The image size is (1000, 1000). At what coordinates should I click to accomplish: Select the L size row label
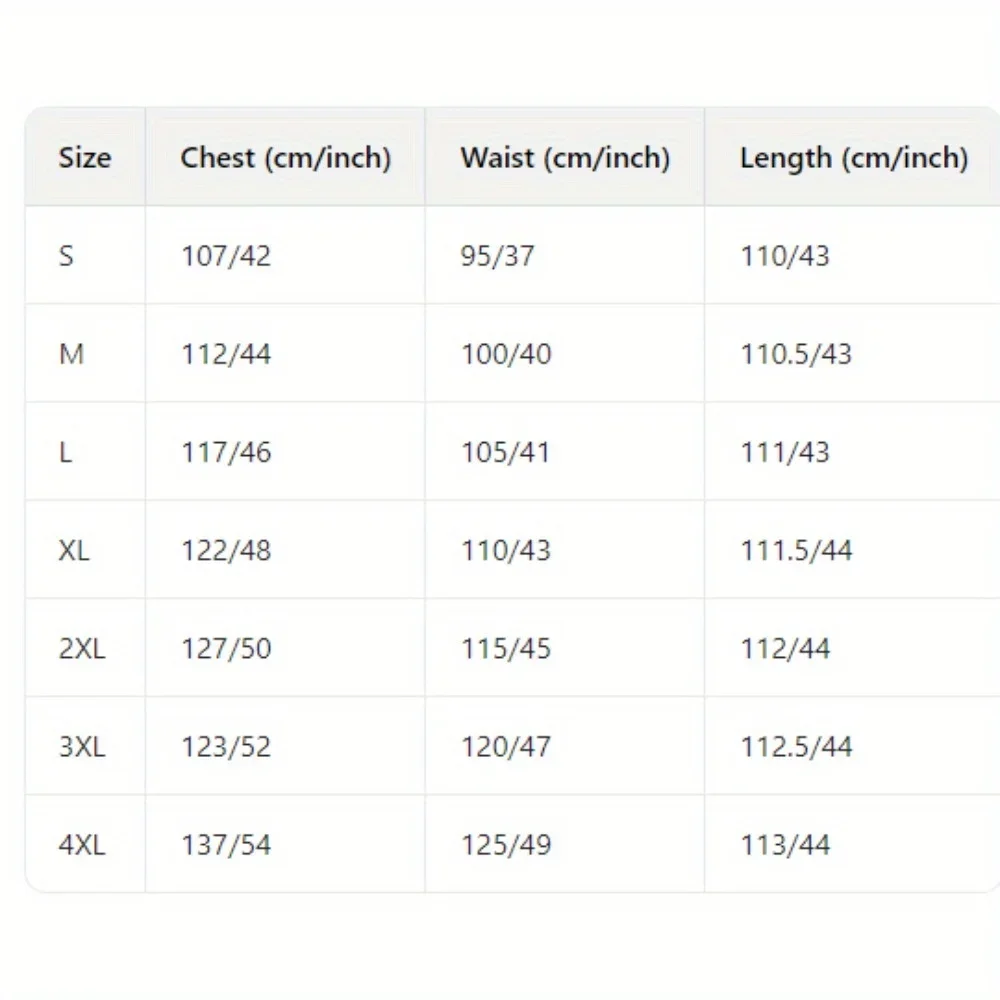click(x=65, y=452)
